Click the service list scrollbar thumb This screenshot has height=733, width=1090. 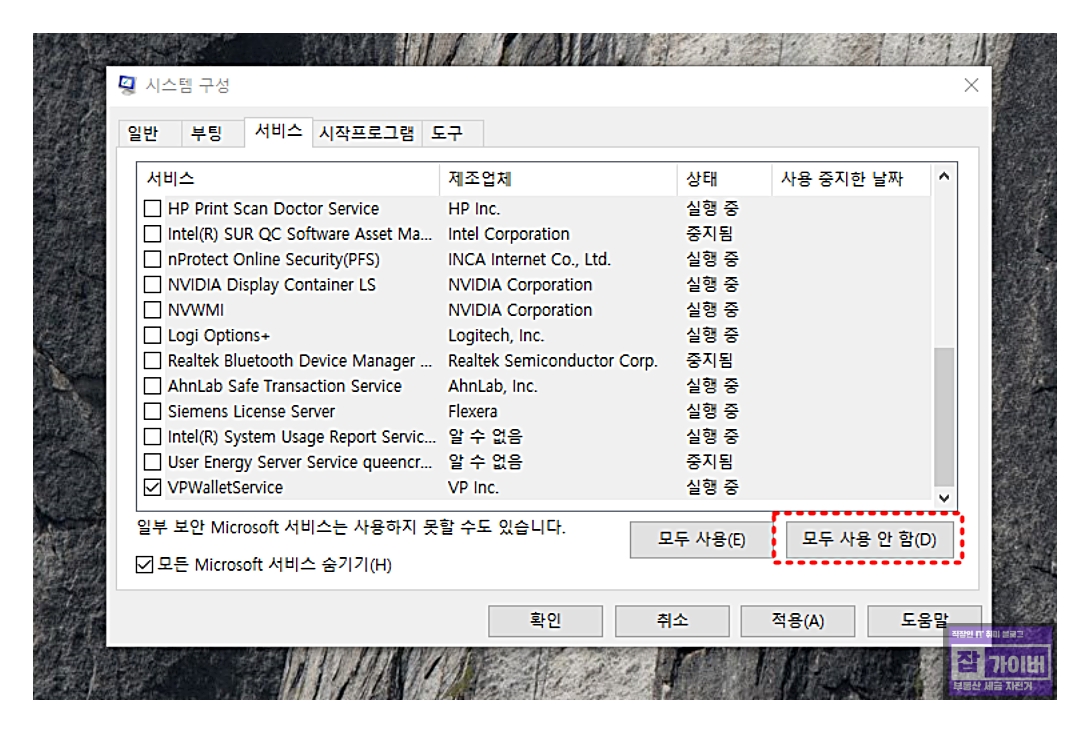[x=944, y=416]
